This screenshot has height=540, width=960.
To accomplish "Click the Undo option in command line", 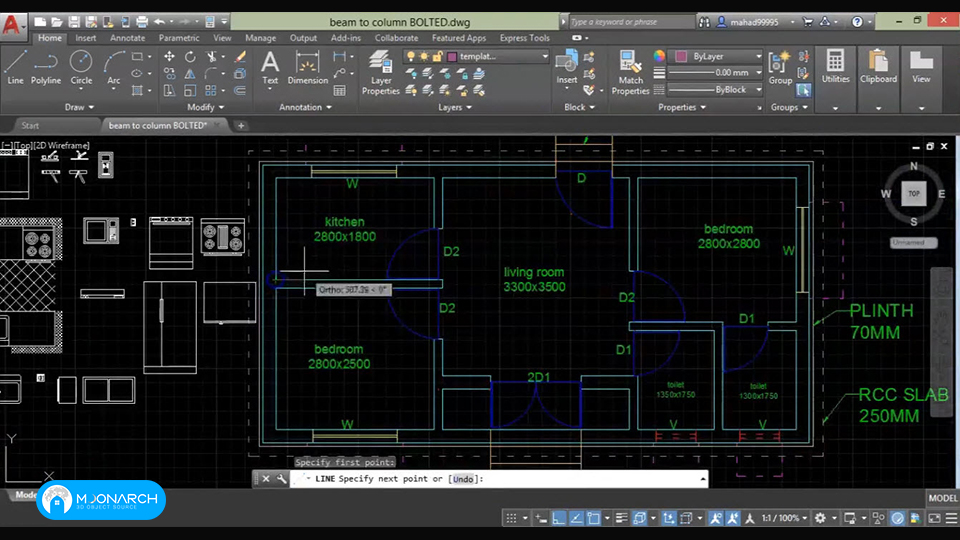I will coord(463,479).
